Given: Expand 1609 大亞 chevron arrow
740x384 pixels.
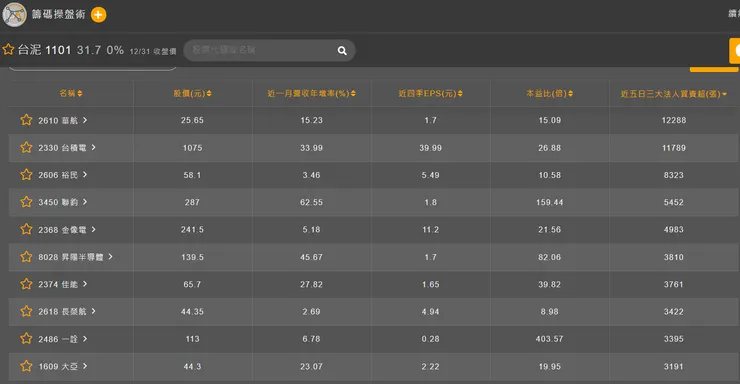Looking at the screenshot, I should tap(85, 366).
